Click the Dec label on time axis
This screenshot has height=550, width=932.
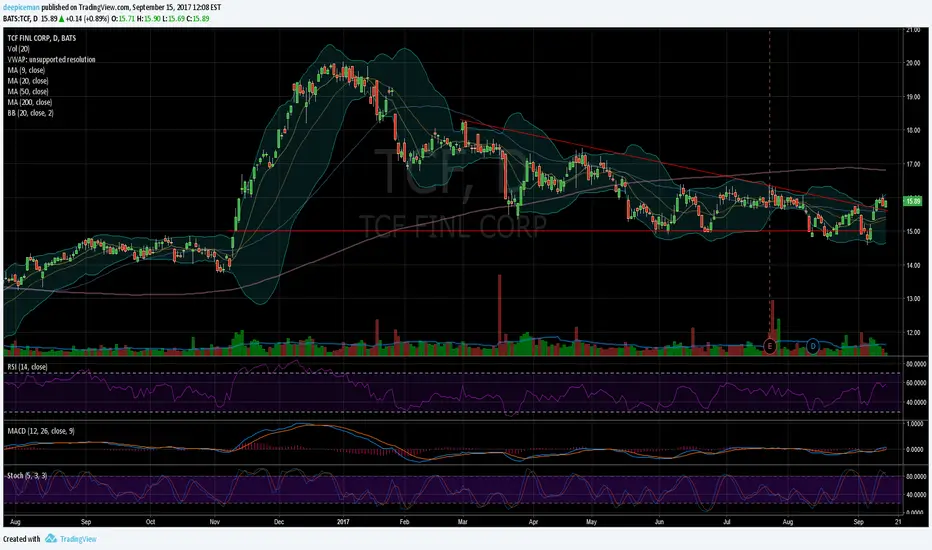click(x=279, y=522)
